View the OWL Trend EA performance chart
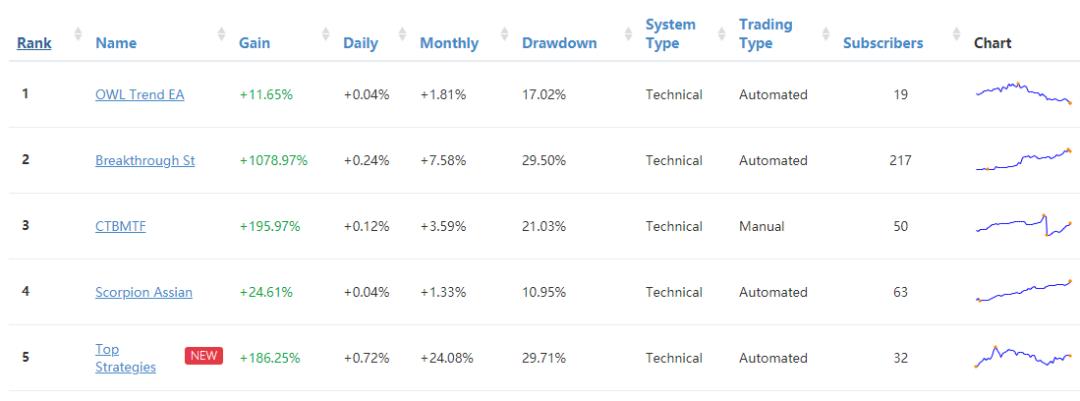 click(x=1023, y=93)
